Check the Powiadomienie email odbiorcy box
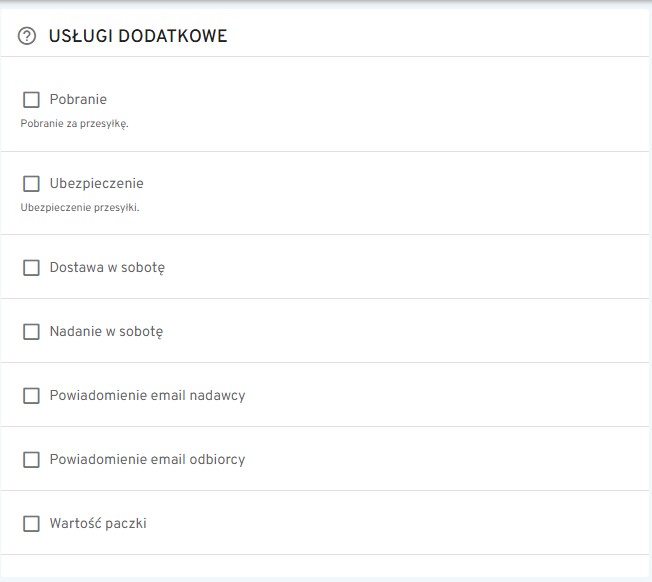The width and height of the screenshot is (652, 582). [31, 459]
